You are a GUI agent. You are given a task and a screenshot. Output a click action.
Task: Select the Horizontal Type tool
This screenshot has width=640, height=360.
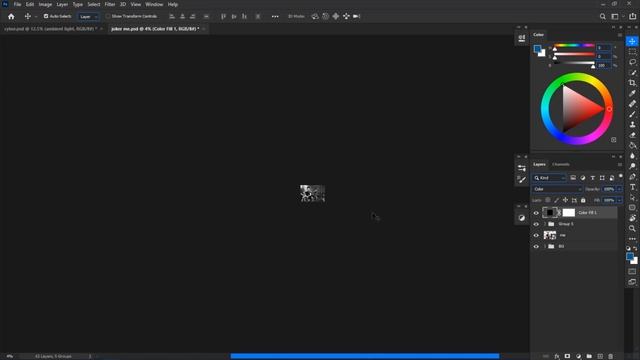tap(632, 187)
